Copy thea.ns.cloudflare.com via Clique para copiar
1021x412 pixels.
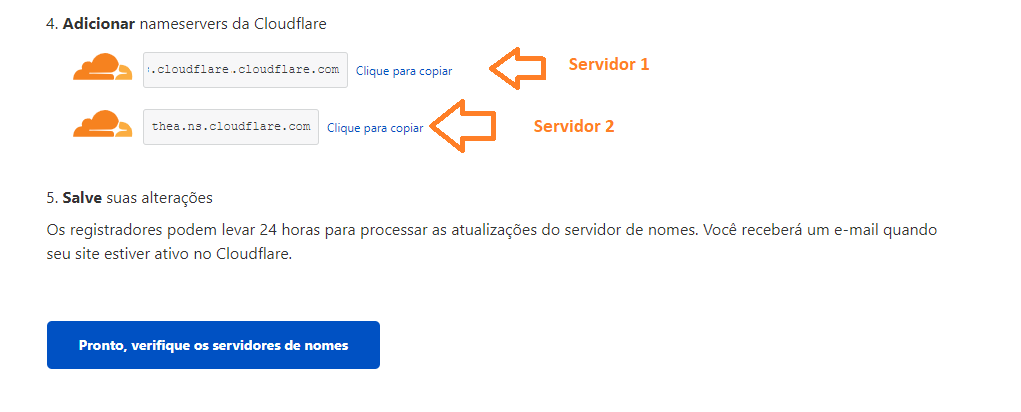coord(375,128)
